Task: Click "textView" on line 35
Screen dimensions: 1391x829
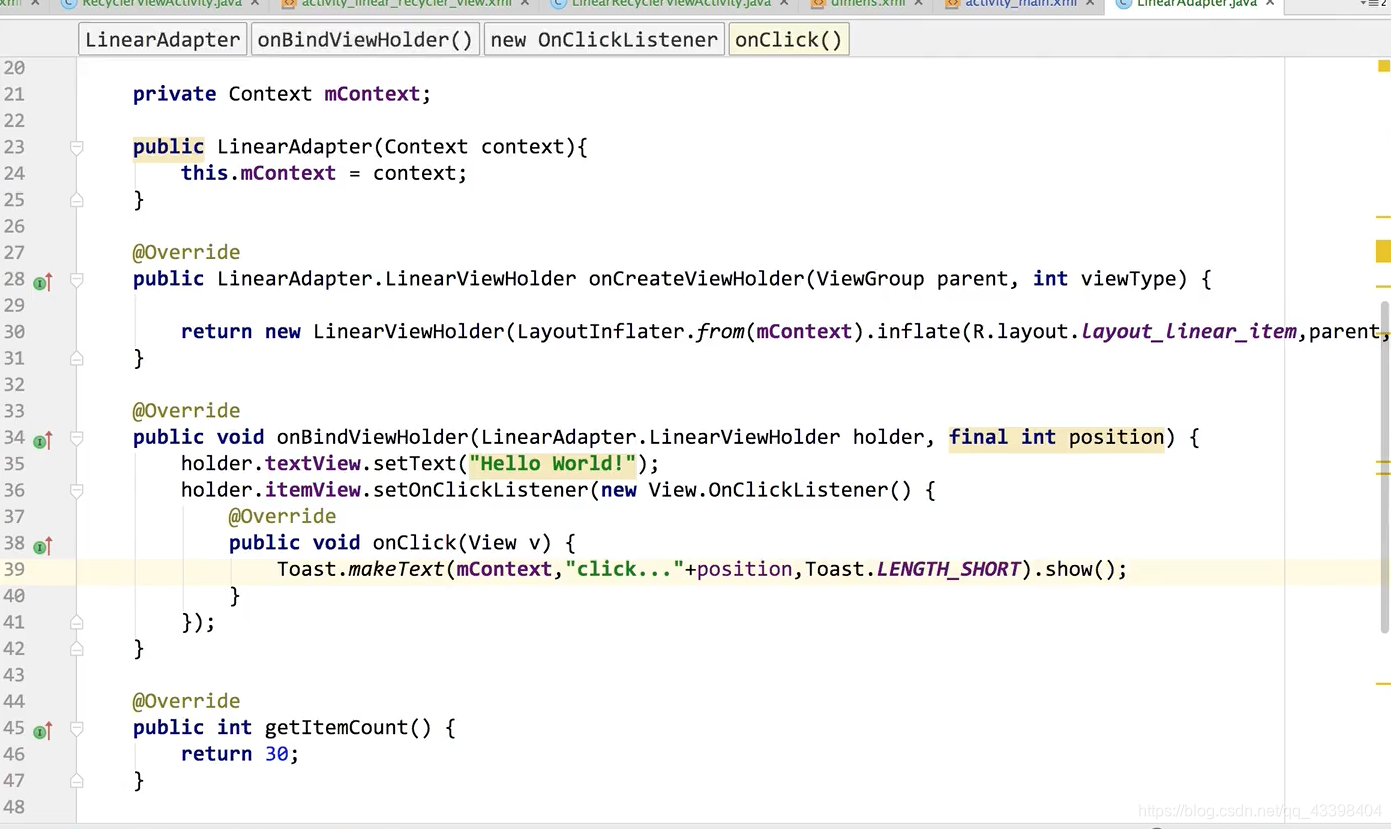Action: (x=312, y=464)
